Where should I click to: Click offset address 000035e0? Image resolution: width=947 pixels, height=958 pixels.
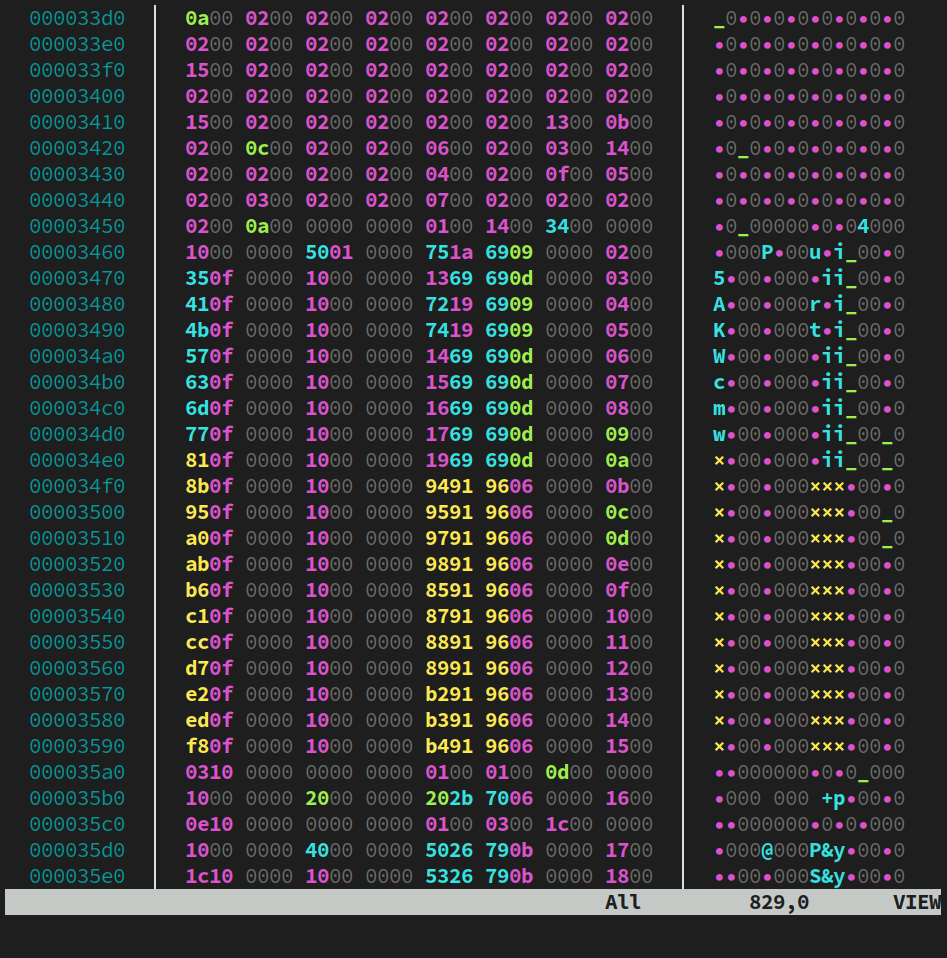click(77, 876)
